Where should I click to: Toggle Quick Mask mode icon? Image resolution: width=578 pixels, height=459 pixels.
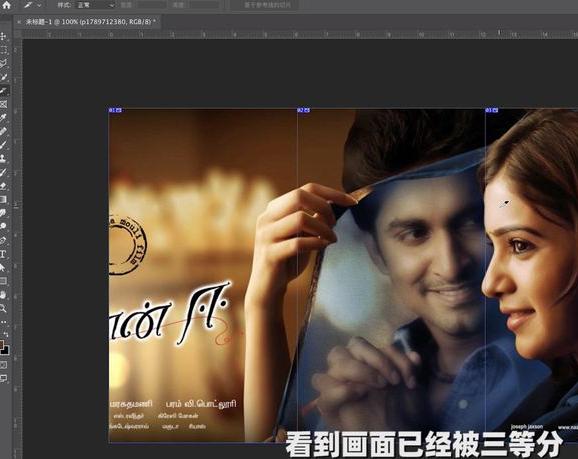pos(3,365)
